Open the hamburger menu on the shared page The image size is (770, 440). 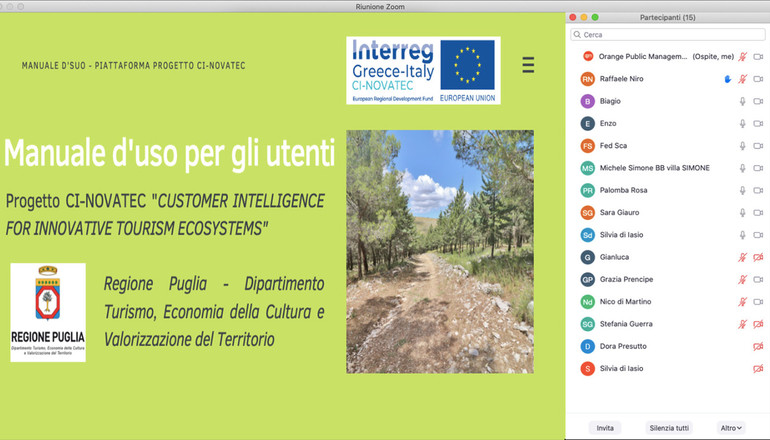528,65
